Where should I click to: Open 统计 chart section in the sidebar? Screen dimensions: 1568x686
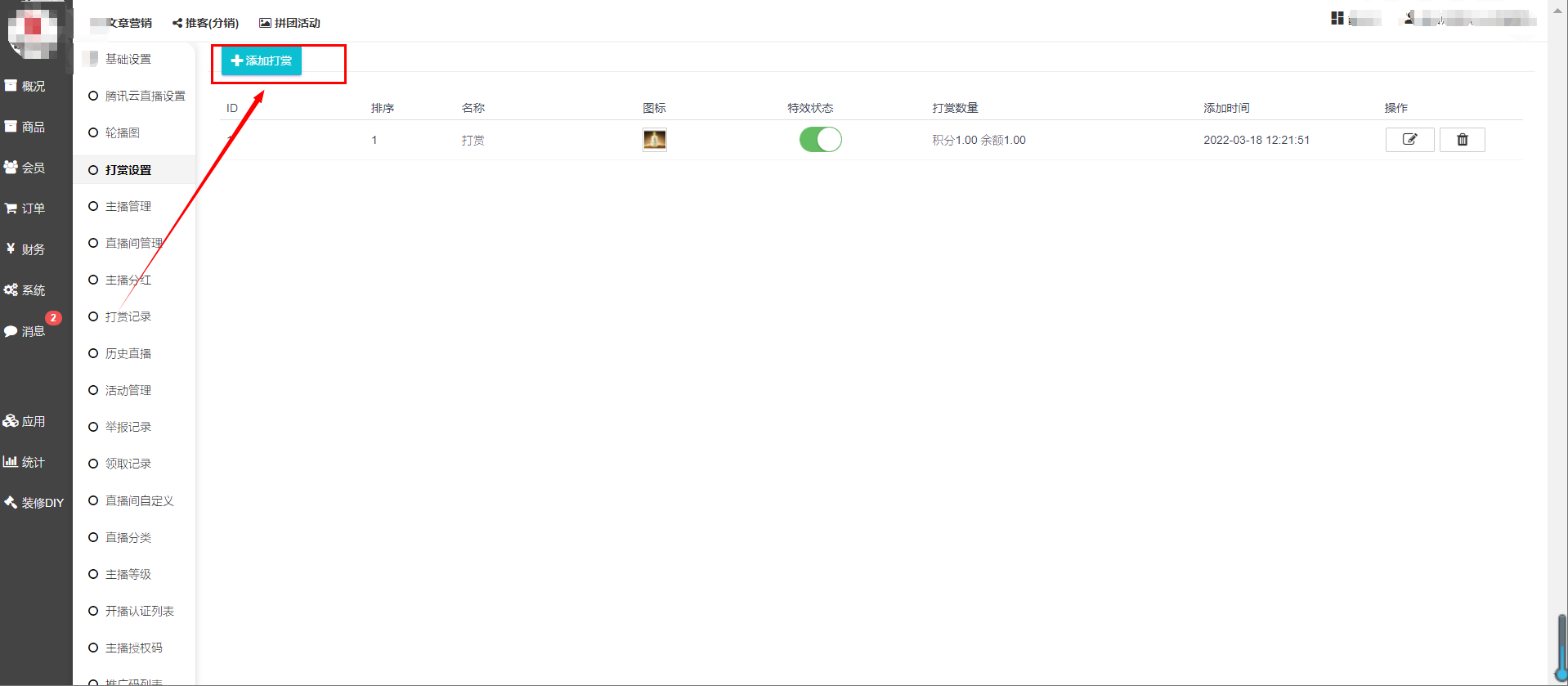(x=25, y=462)
